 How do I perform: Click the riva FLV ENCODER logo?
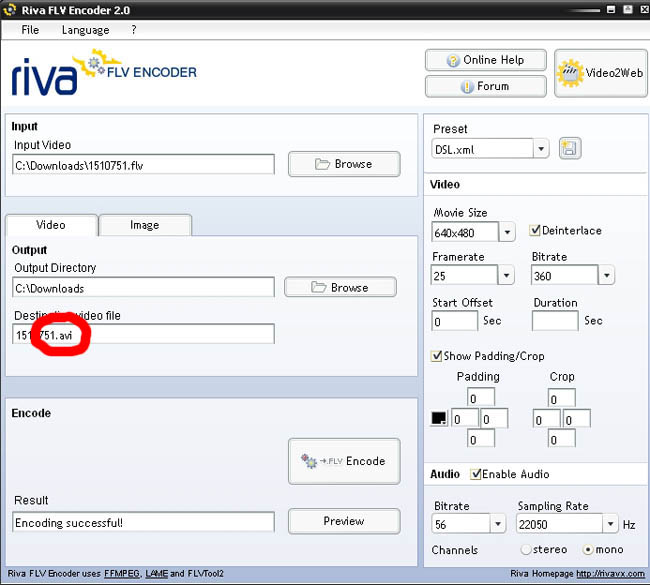tap(104, 73)
